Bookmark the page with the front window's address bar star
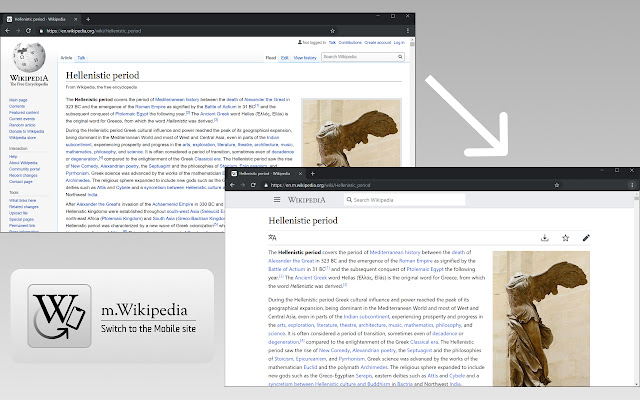This screenshot has width=640, height=400. [557, 185]
